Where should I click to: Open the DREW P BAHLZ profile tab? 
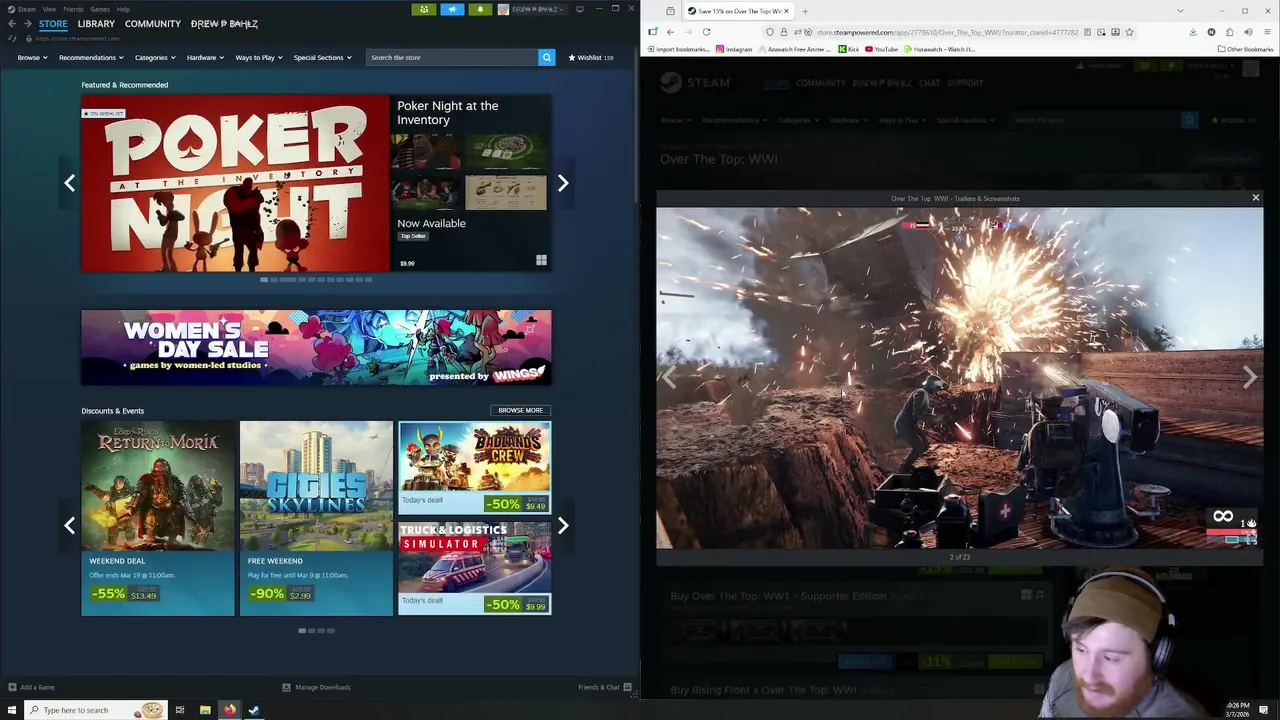224,23
